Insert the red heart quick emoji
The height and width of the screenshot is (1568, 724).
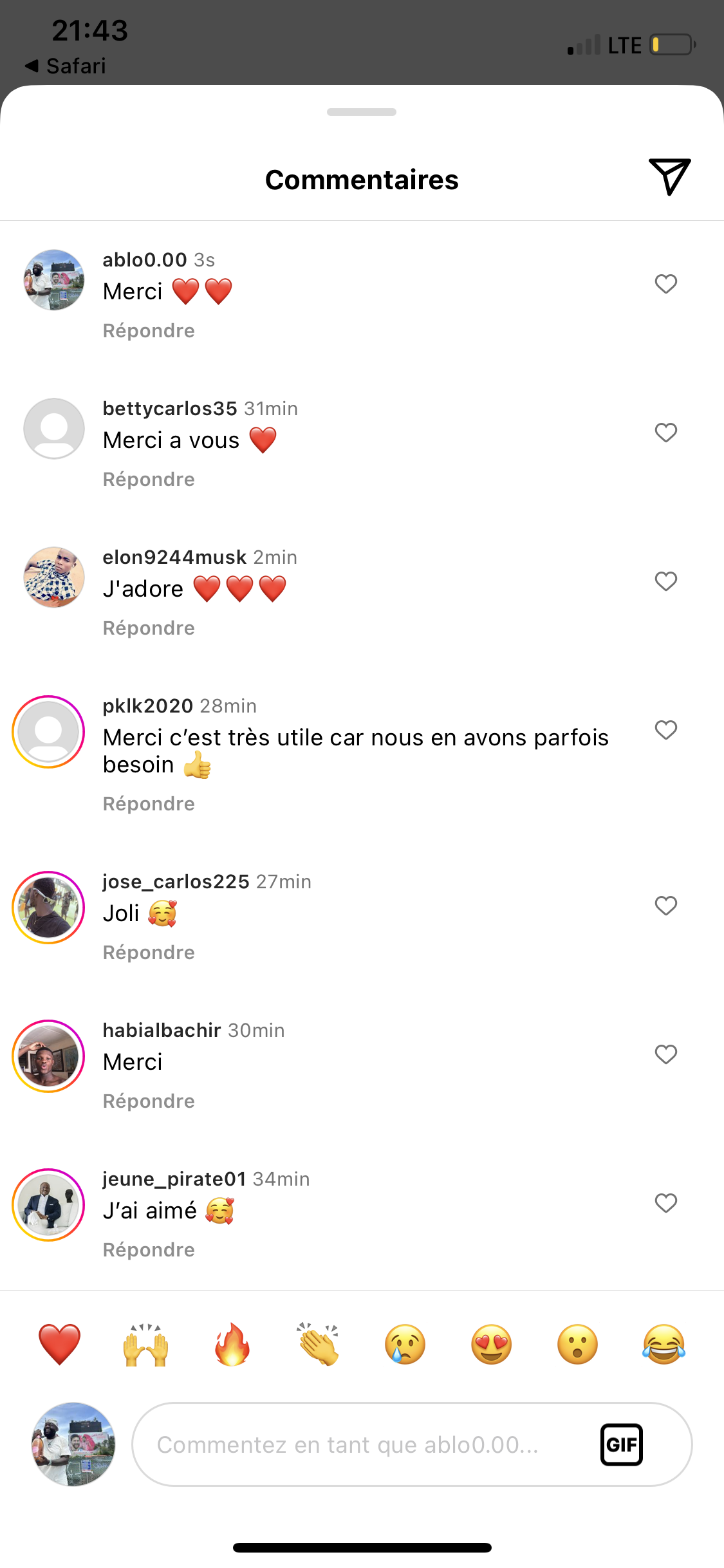(59, 1345)
